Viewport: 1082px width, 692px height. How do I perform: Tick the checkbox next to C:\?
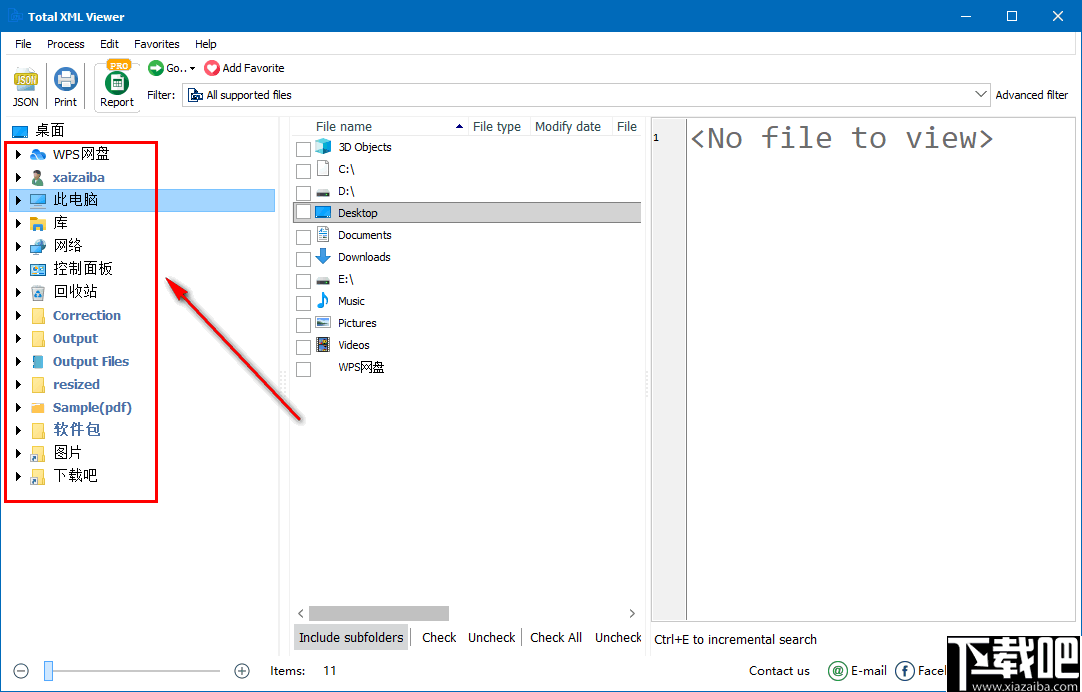pyautogui.click(x=303, y=169)
